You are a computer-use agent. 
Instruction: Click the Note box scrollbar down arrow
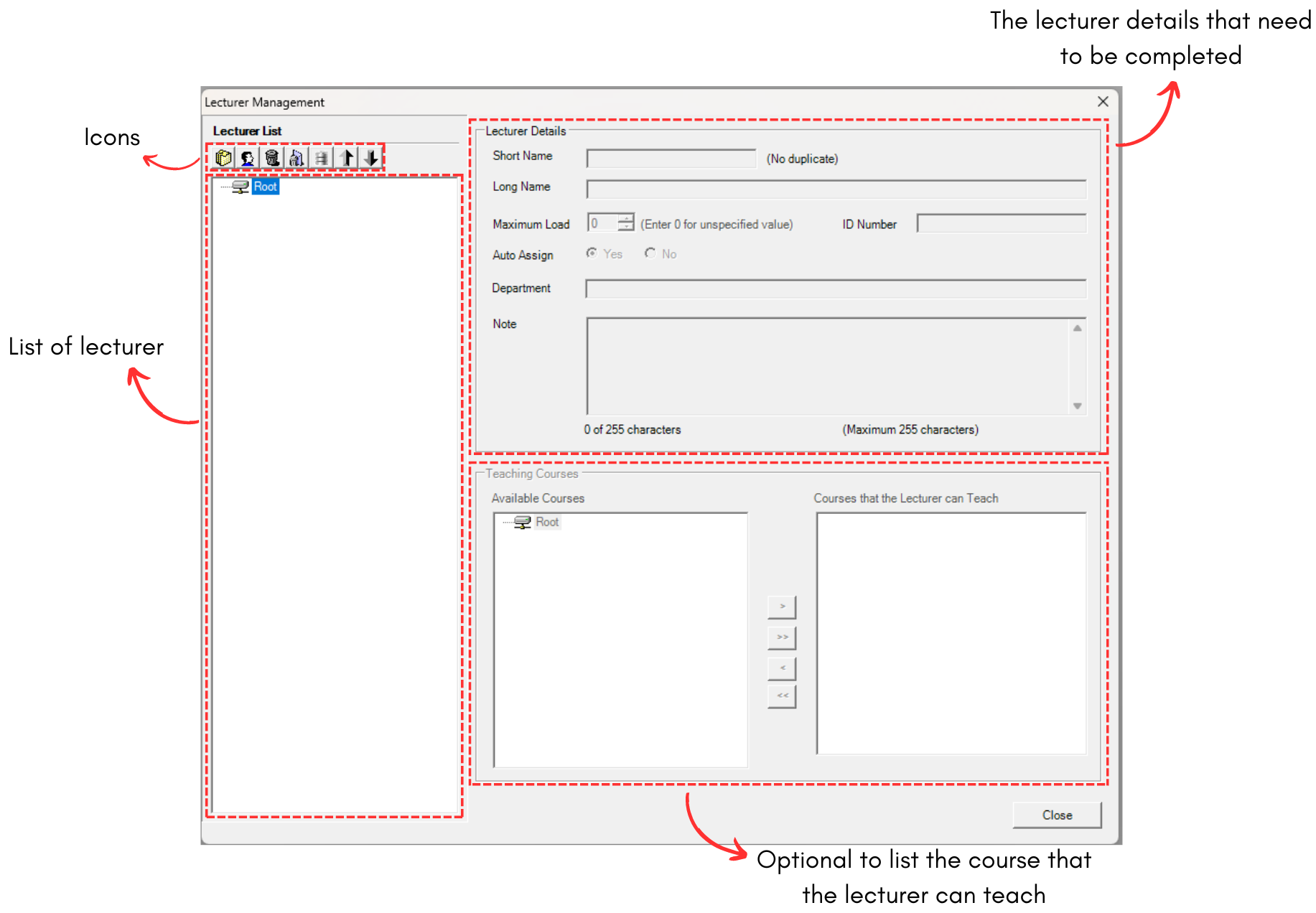click(1077, 406)
